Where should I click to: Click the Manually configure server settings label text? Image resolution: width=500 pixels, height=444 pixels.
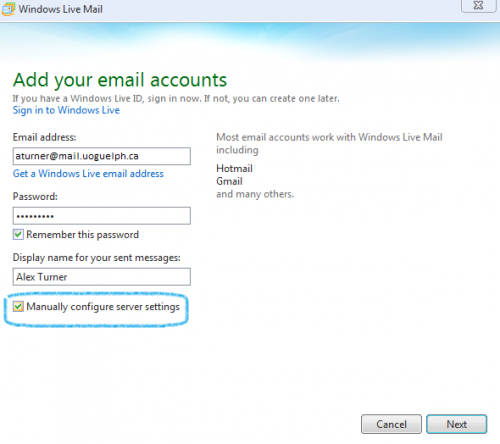(103, 307)
